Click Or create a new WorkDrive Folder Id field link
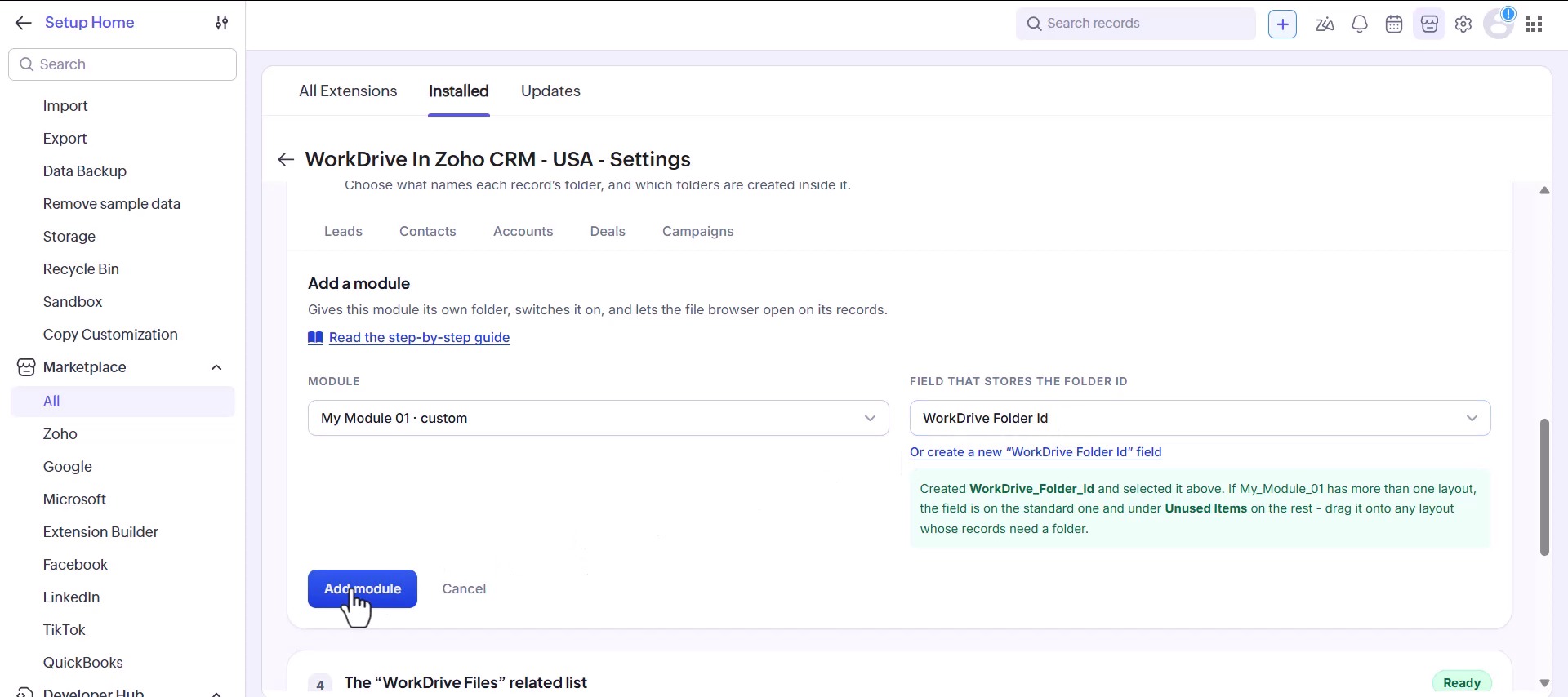 coord(1036,452)
